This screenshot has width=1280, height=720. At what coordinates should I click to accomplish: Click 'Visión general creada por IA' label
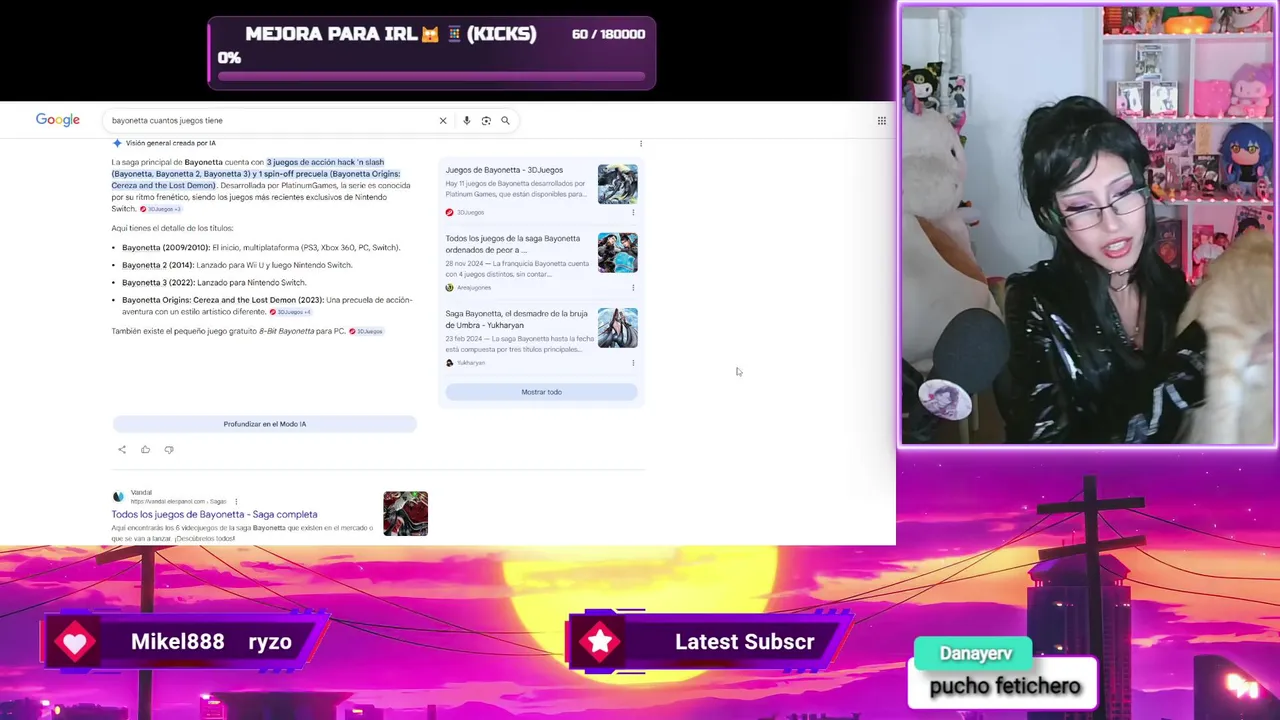point(170,143)
